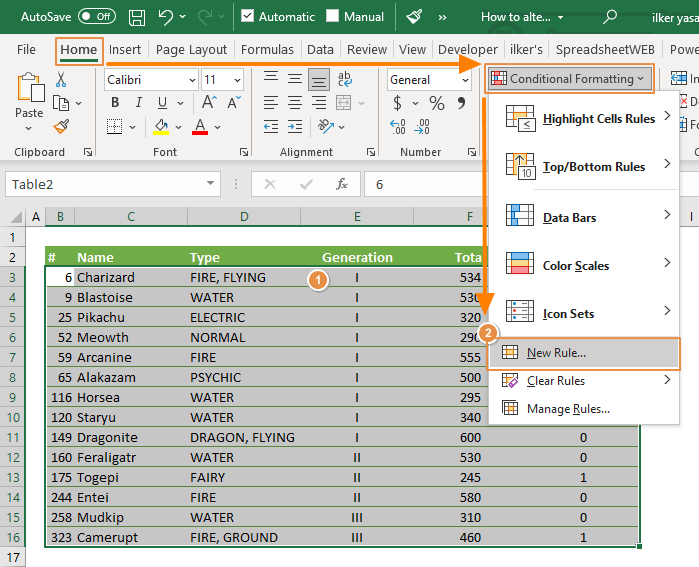Viewport: 699px width, 567px height.
Task: Click the Copy icon in Clipboard group
Action: (x=61, y=103)
